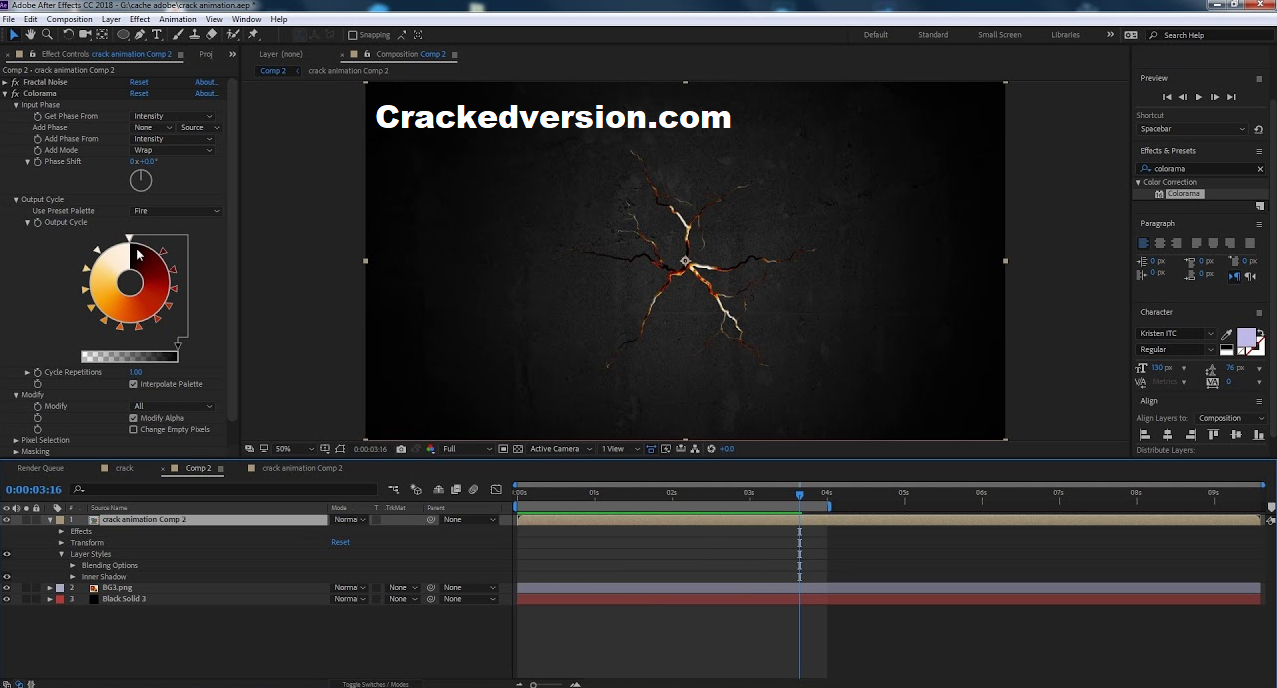Select the Brush tool

pyautogui.click(x=179, y=35)
